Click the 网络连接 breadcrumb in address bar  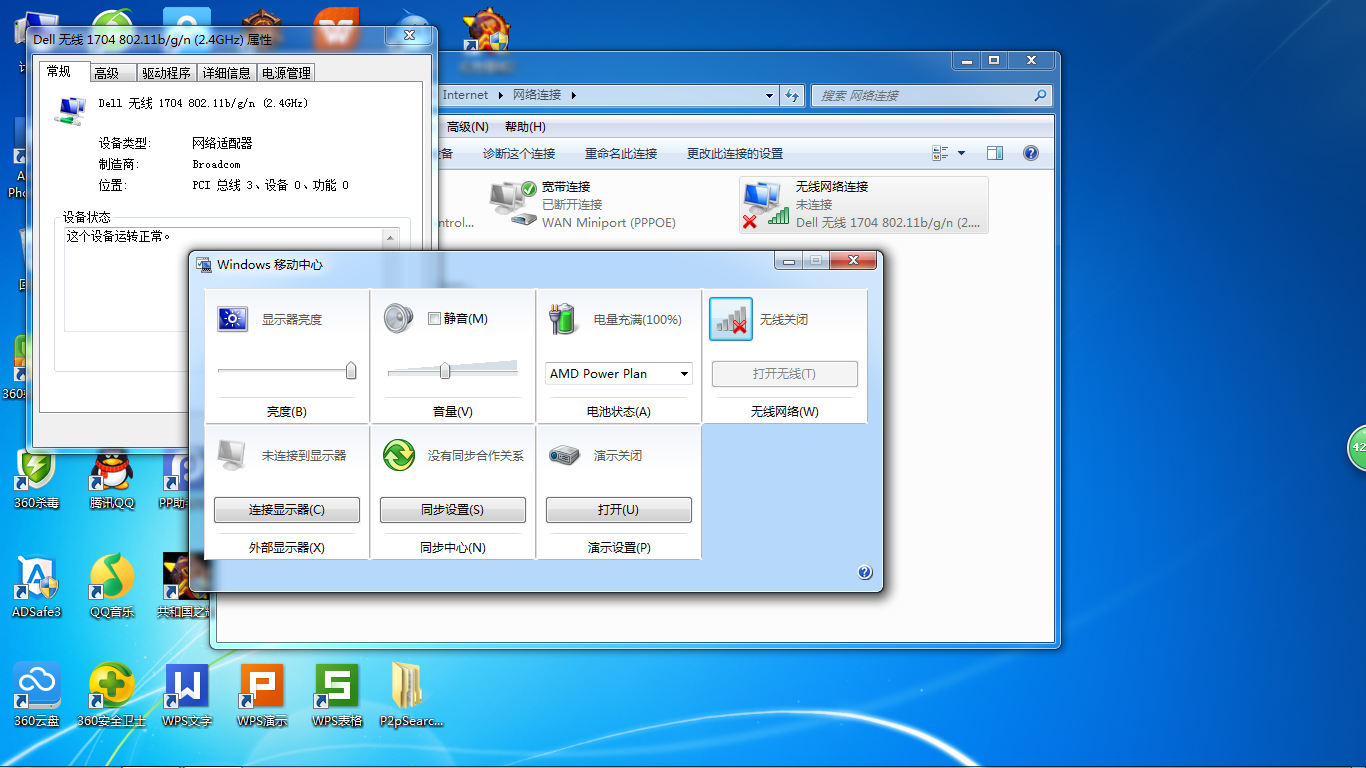point(537,95)
